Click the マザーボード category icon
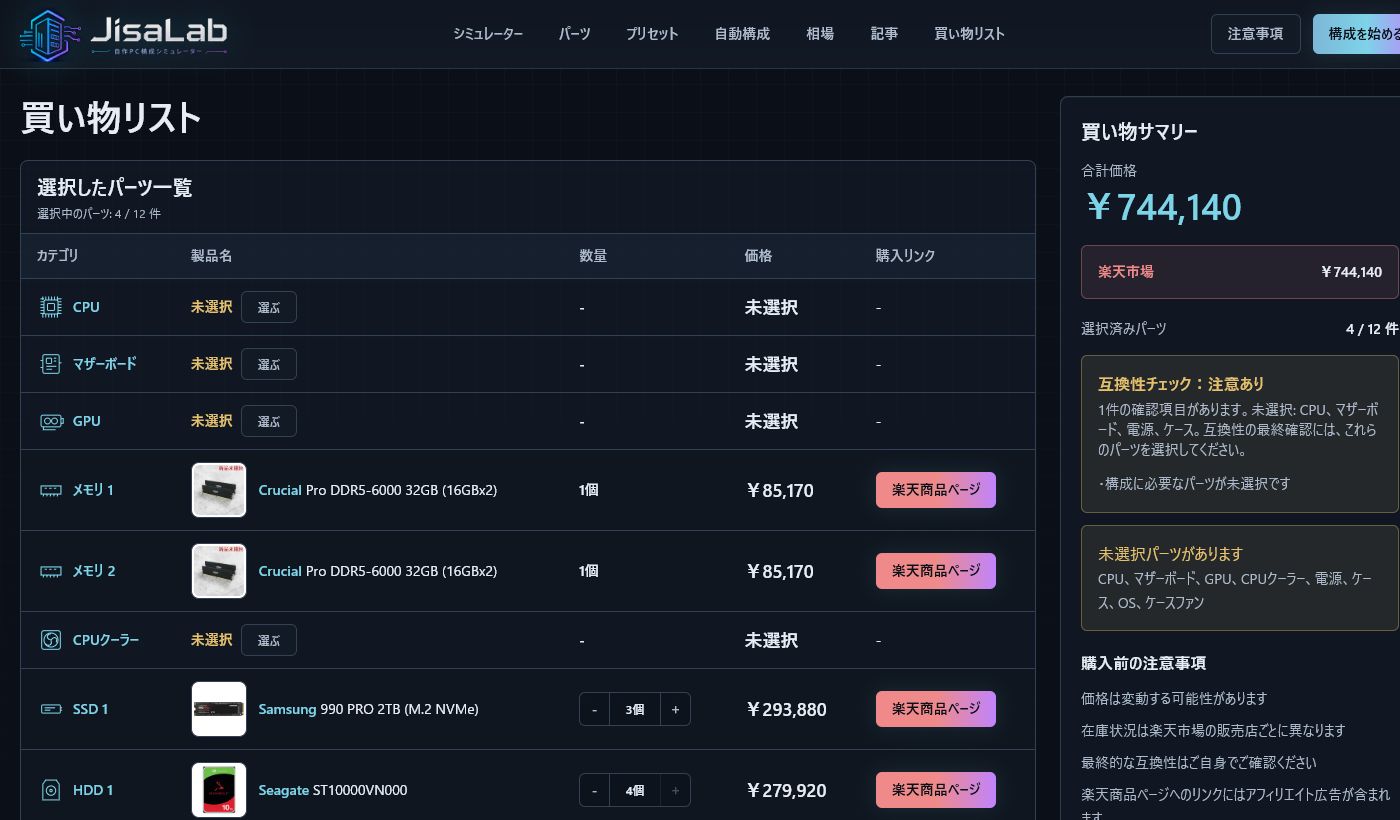This screenshot has width=1400, height=820. (50, 364)
